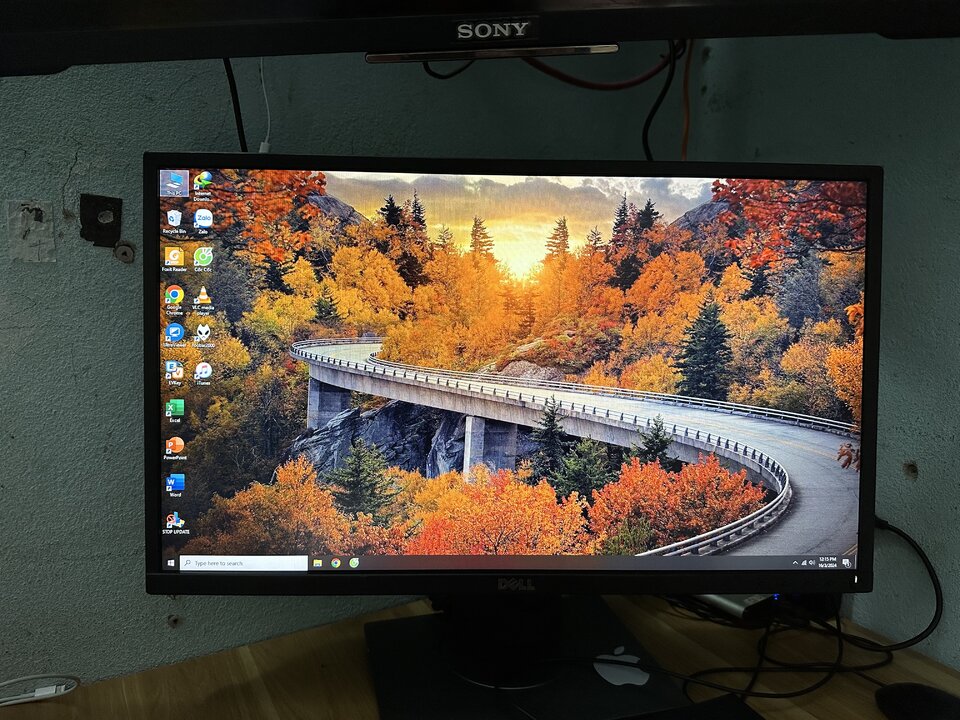Open File Explorer from the taskbar
The width and height of the screenshot is (960, 720).
tap(317, 563)
